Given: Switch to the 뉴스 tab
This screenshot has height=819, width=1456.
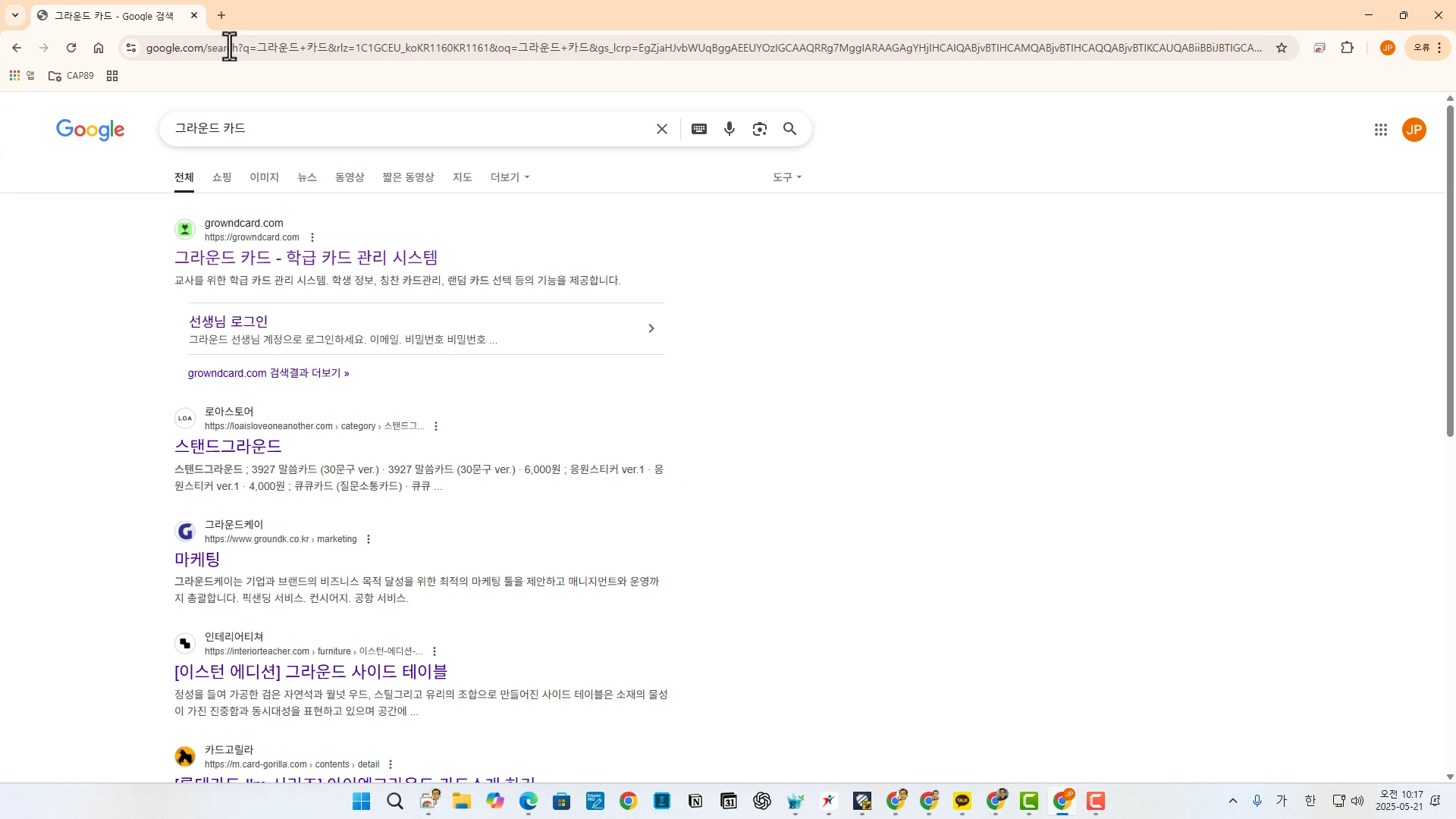Looking at the screenshot, I should 307,177.
